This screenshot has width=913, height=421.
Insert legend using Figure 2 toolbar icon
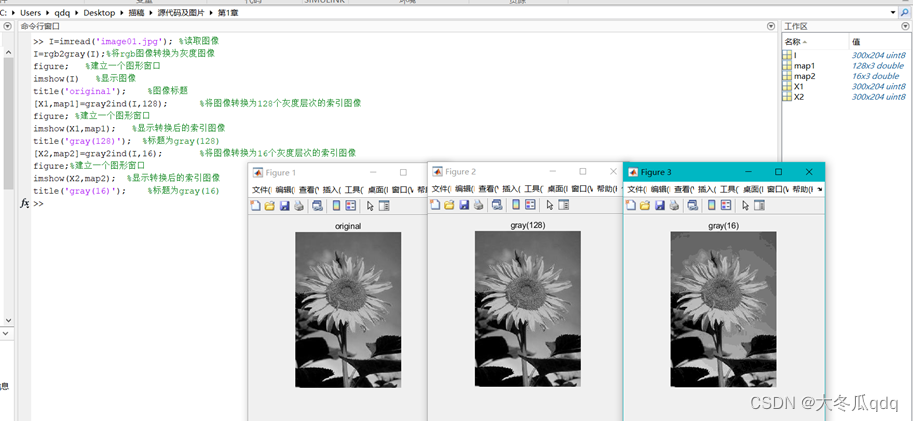530,204
